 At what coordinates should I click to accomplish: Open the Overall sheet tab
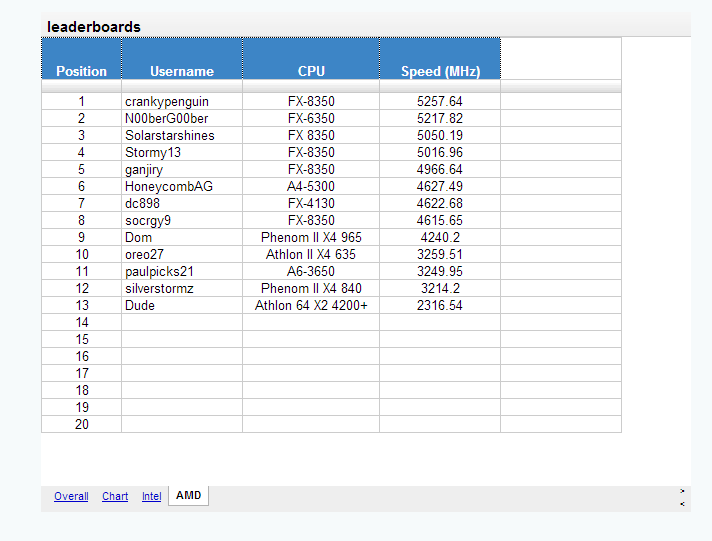(x=71, y=496)
